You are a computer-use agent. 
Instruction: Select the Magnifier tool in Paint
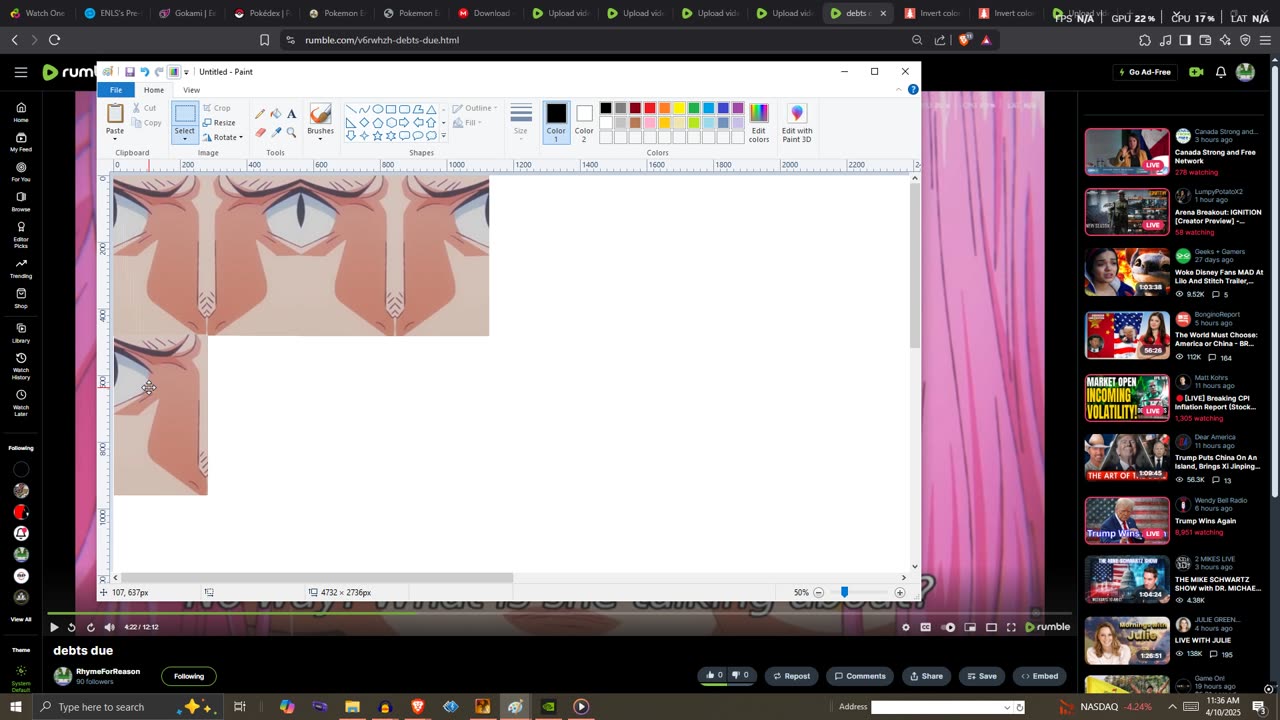click(291, 132)
